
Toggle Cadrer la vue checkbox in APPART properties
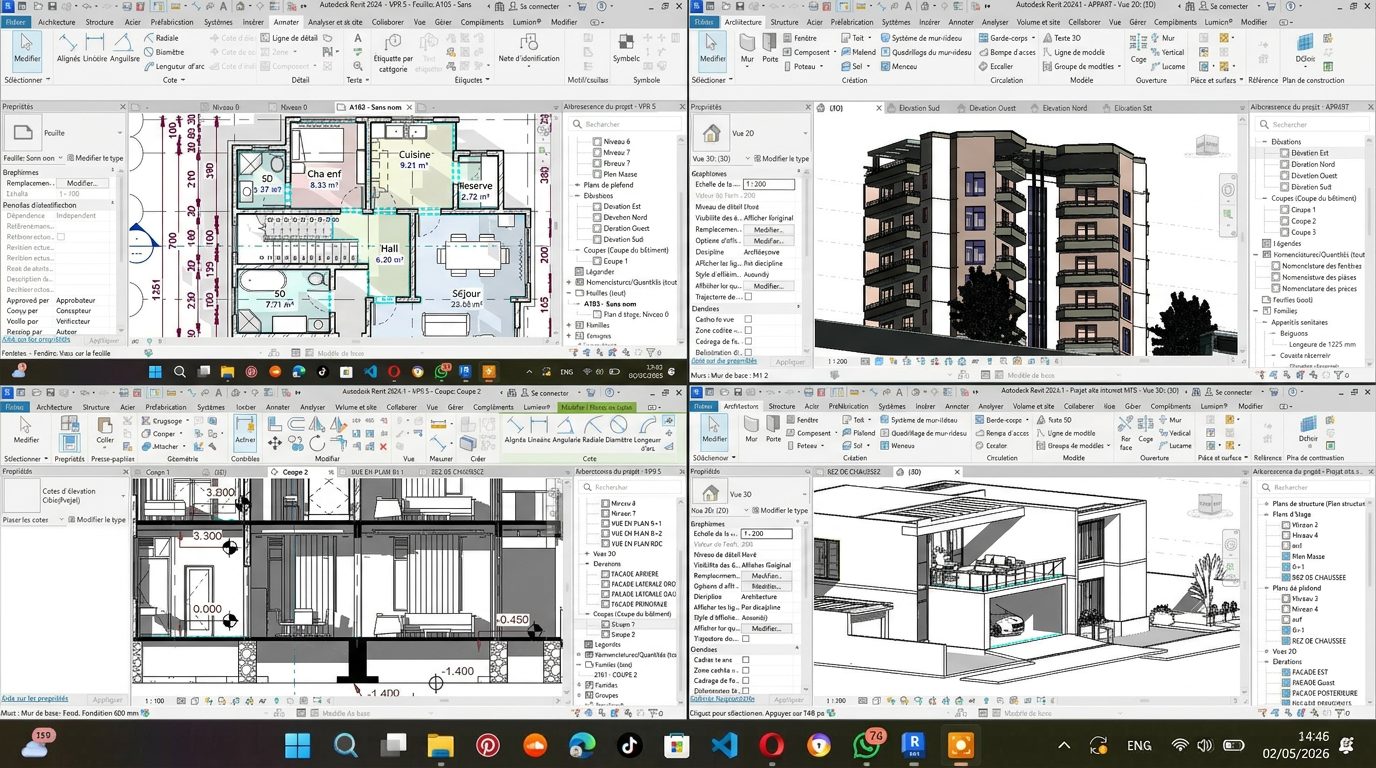pyautogui.click(x=748, y=320)
